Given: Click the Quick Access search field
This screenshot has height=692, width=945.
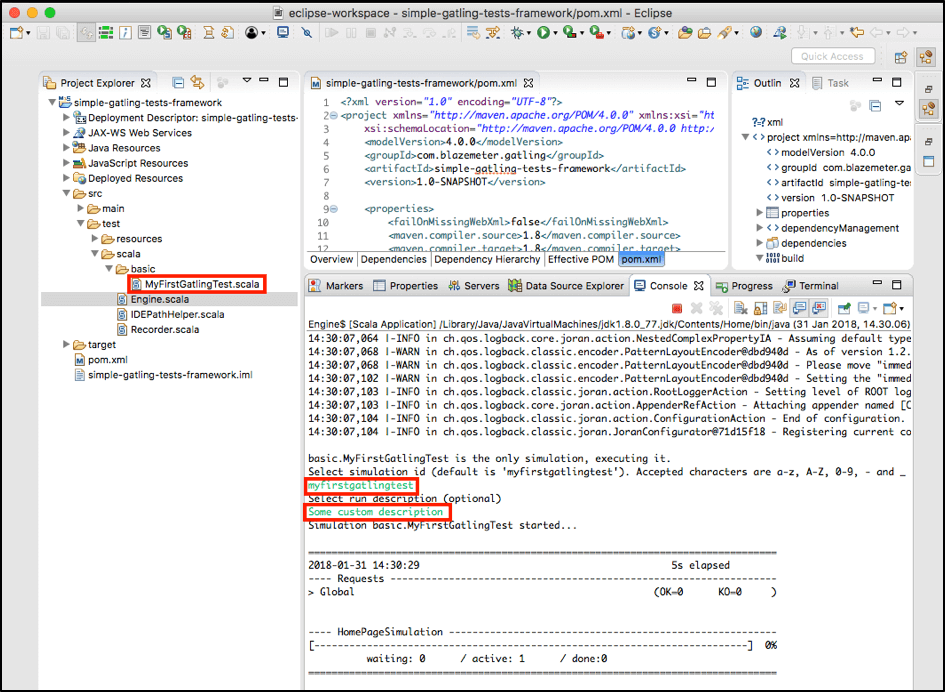Looking at the screenshot, I should coord(832,56).
